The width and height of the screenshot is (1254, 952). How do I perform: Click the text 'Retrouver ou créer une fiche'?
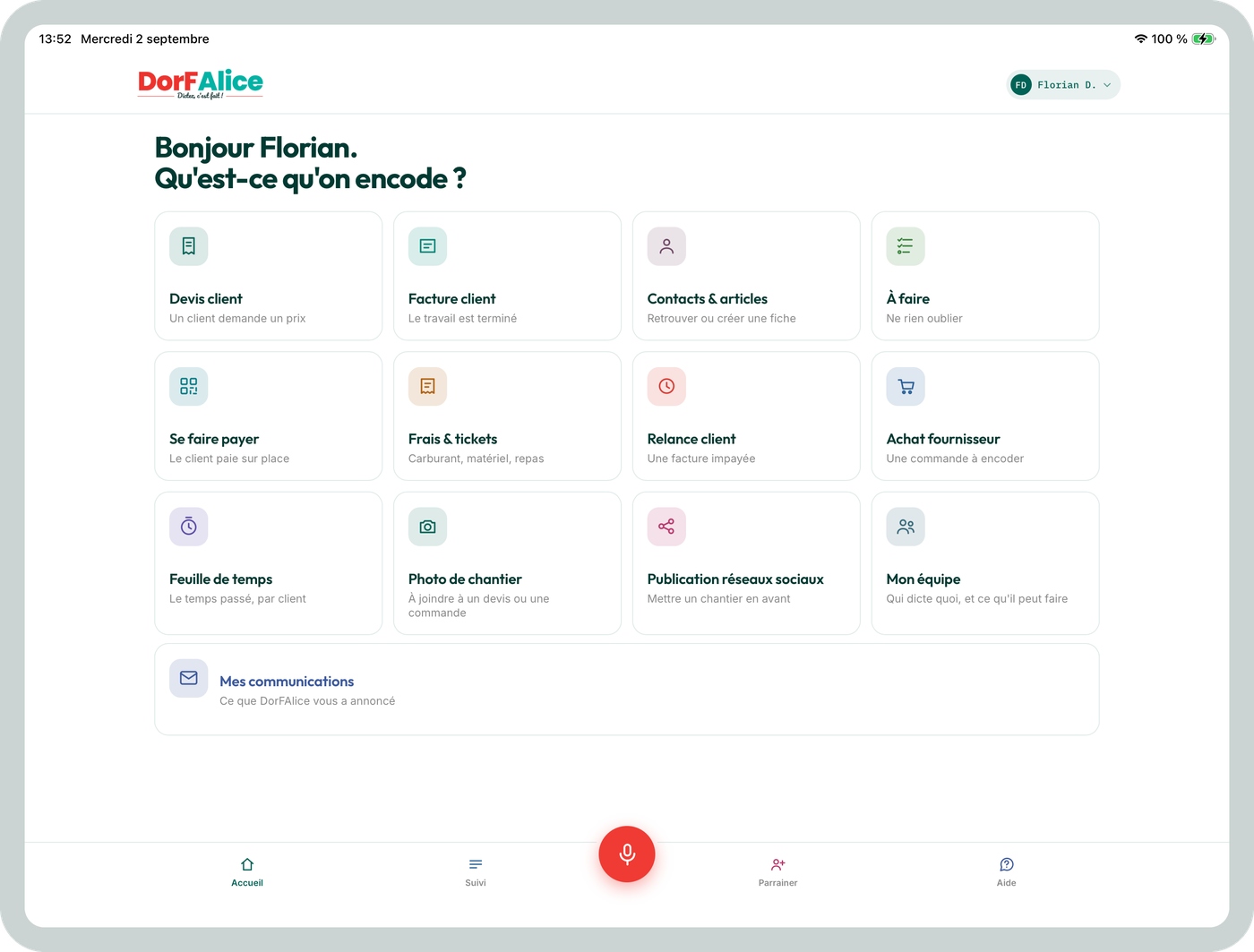point(722,319)
